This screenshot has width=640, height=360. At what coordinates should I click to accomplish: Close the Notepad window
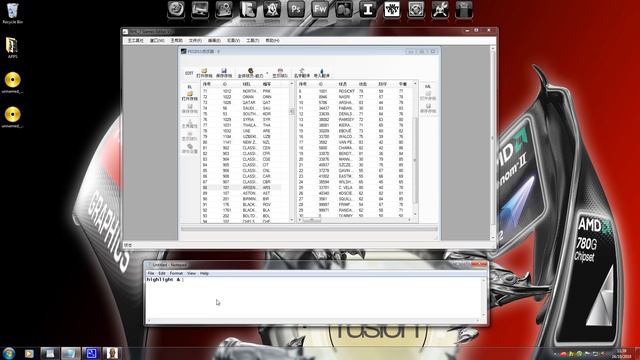[479, 264]
